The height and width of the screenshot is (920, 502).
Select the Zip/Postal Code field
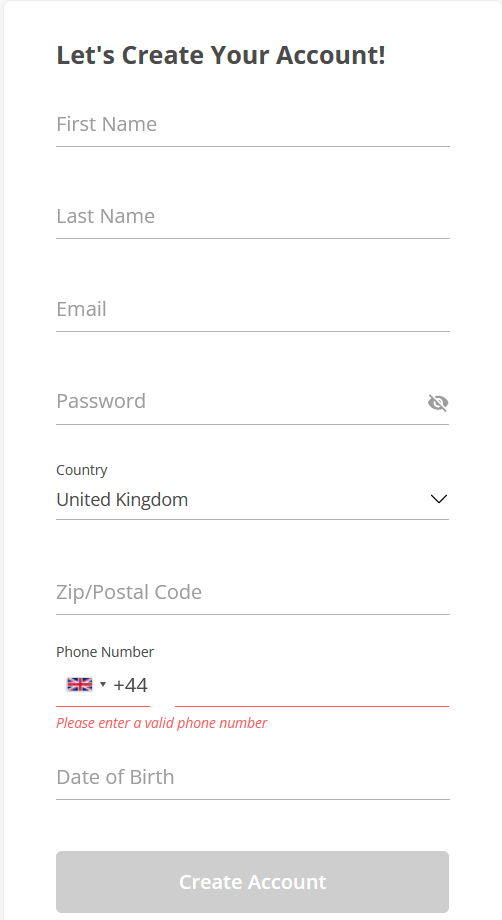coord(253,592)
